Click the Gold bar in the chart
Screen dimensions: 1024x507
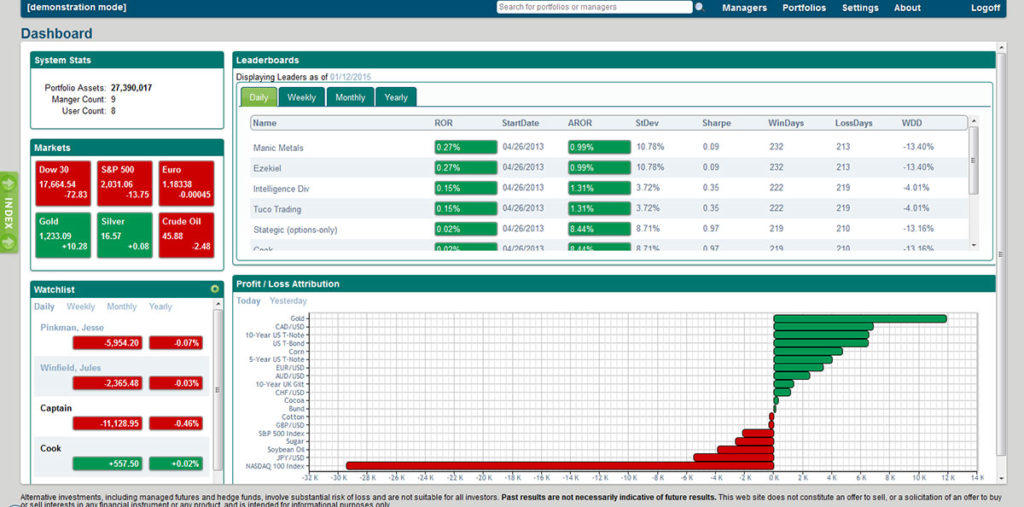[x=859, y=318]
